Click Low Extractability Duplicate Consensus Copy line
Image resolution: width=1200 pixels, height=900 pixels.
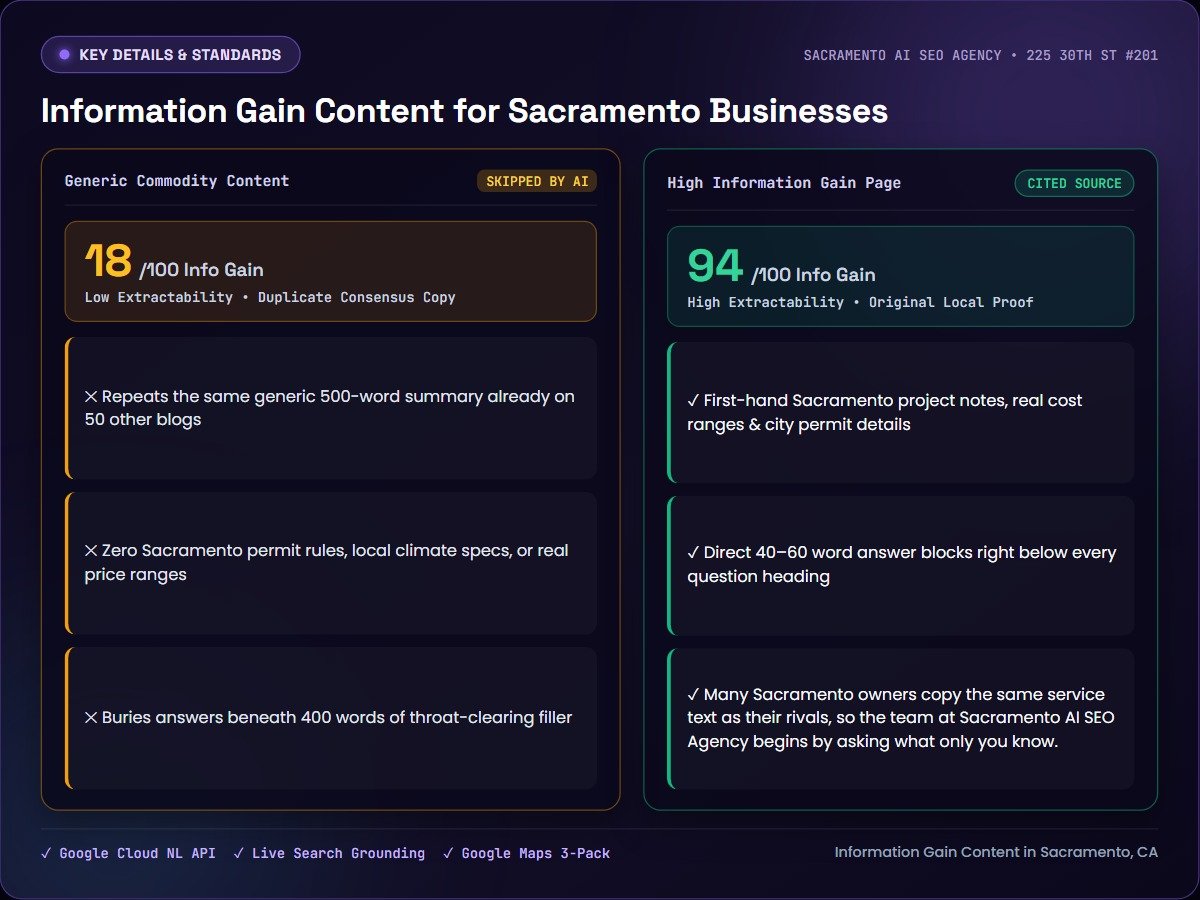[270, 297]
